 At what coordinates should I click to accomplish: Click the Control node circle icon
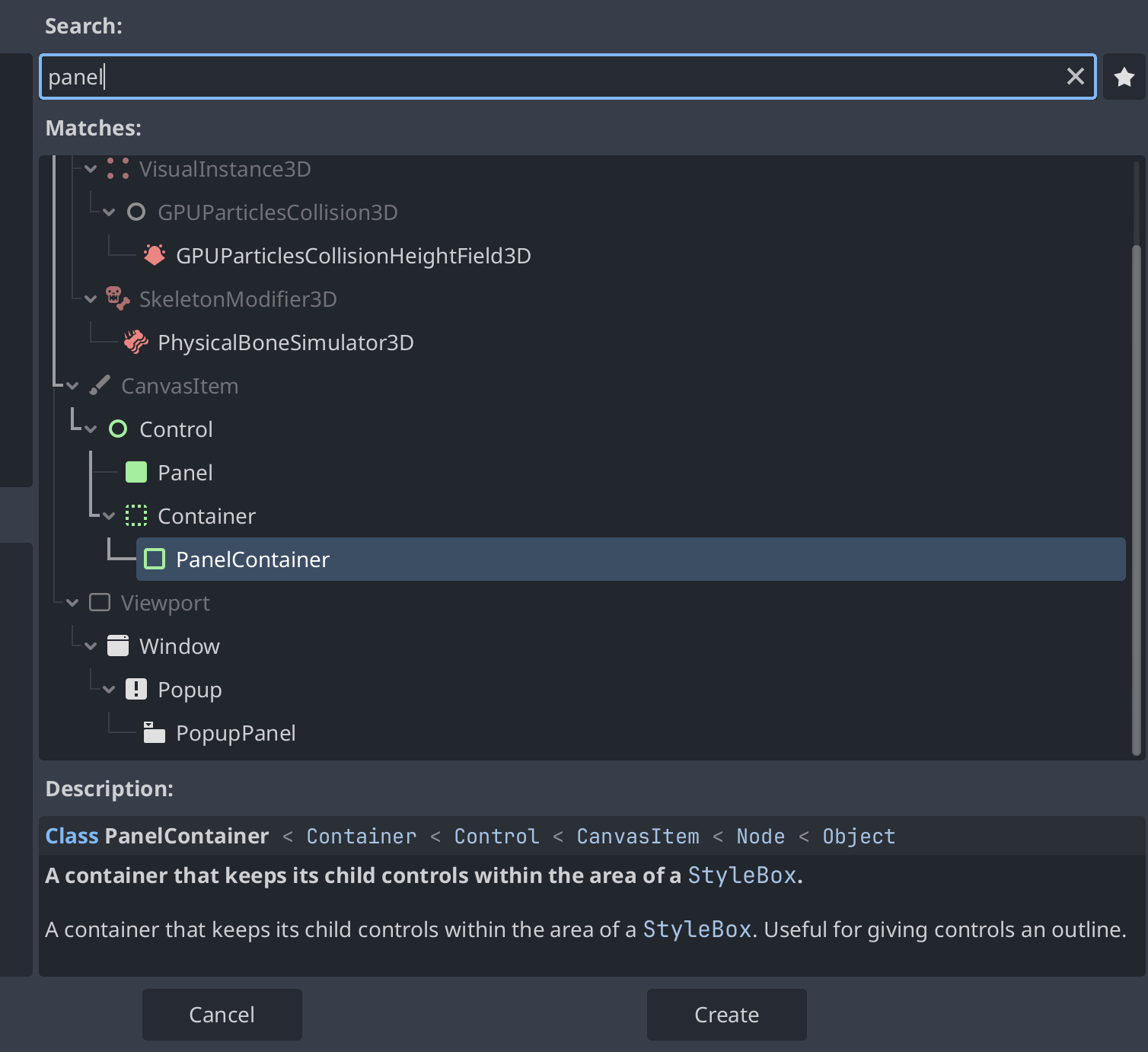[118, 429]
